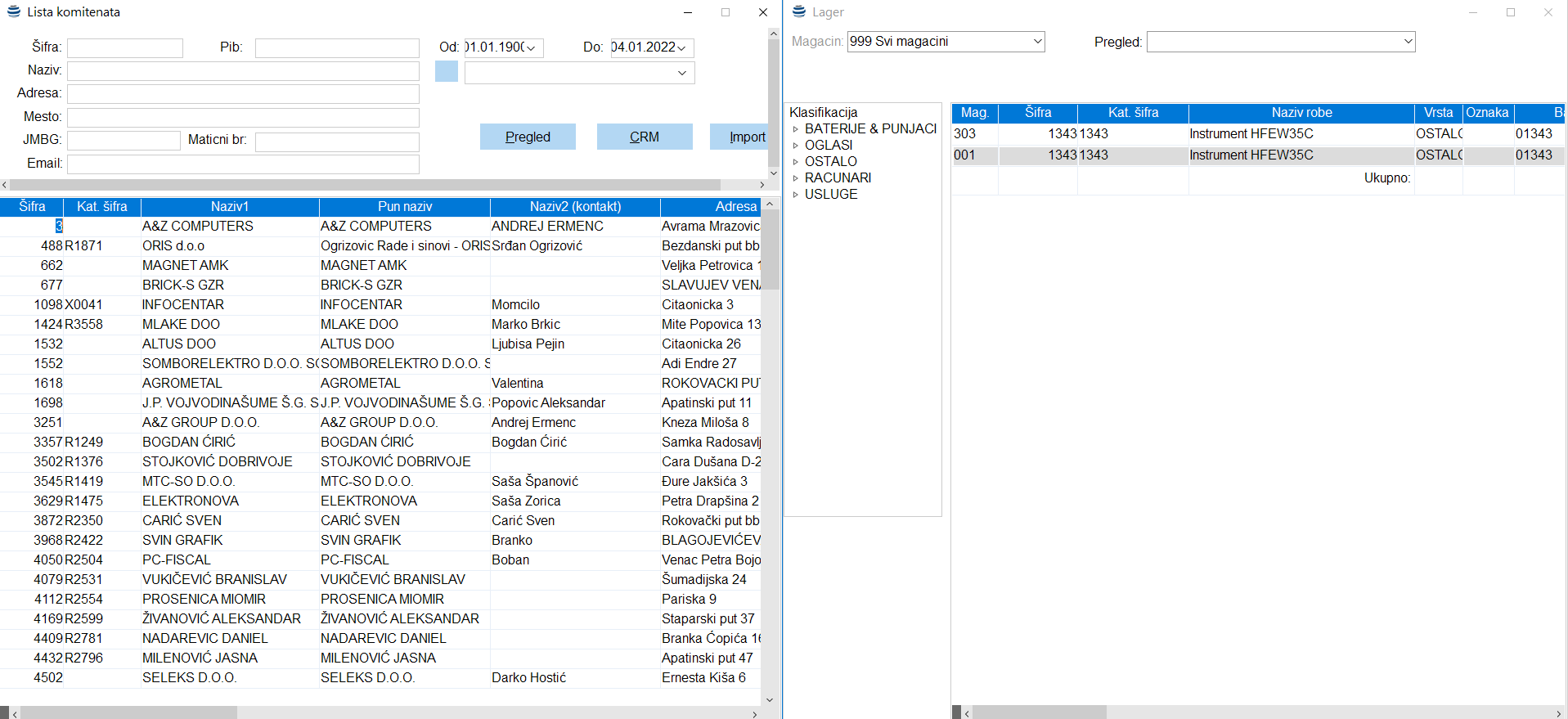Select the USLUGE classification item
Image resolution: width=1568 pixels, height=719 pixels.
[831, 195]
